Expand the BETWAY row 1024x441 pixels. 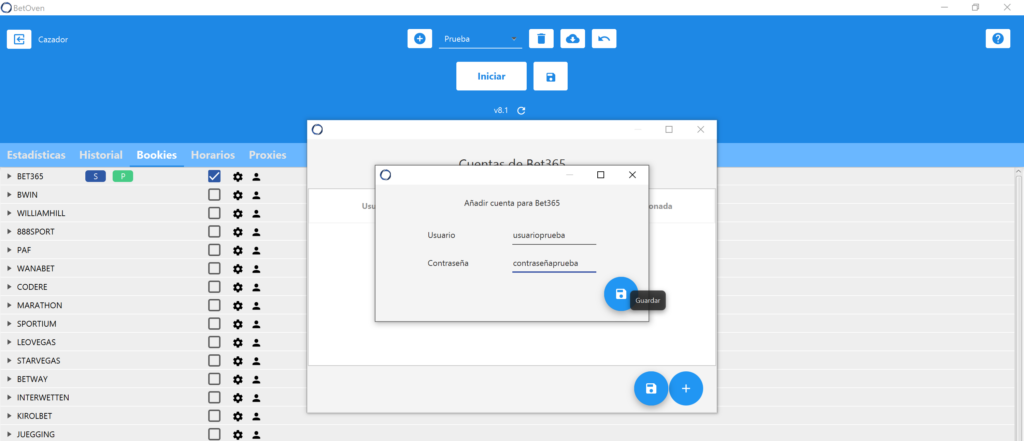(x=9, y=379)
